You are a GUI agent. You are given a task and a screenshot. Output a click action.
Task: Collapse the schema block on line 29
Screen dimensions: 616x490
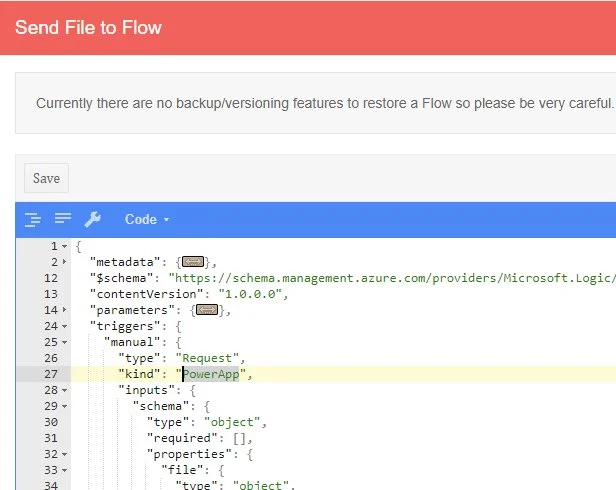tap(65, 406)
